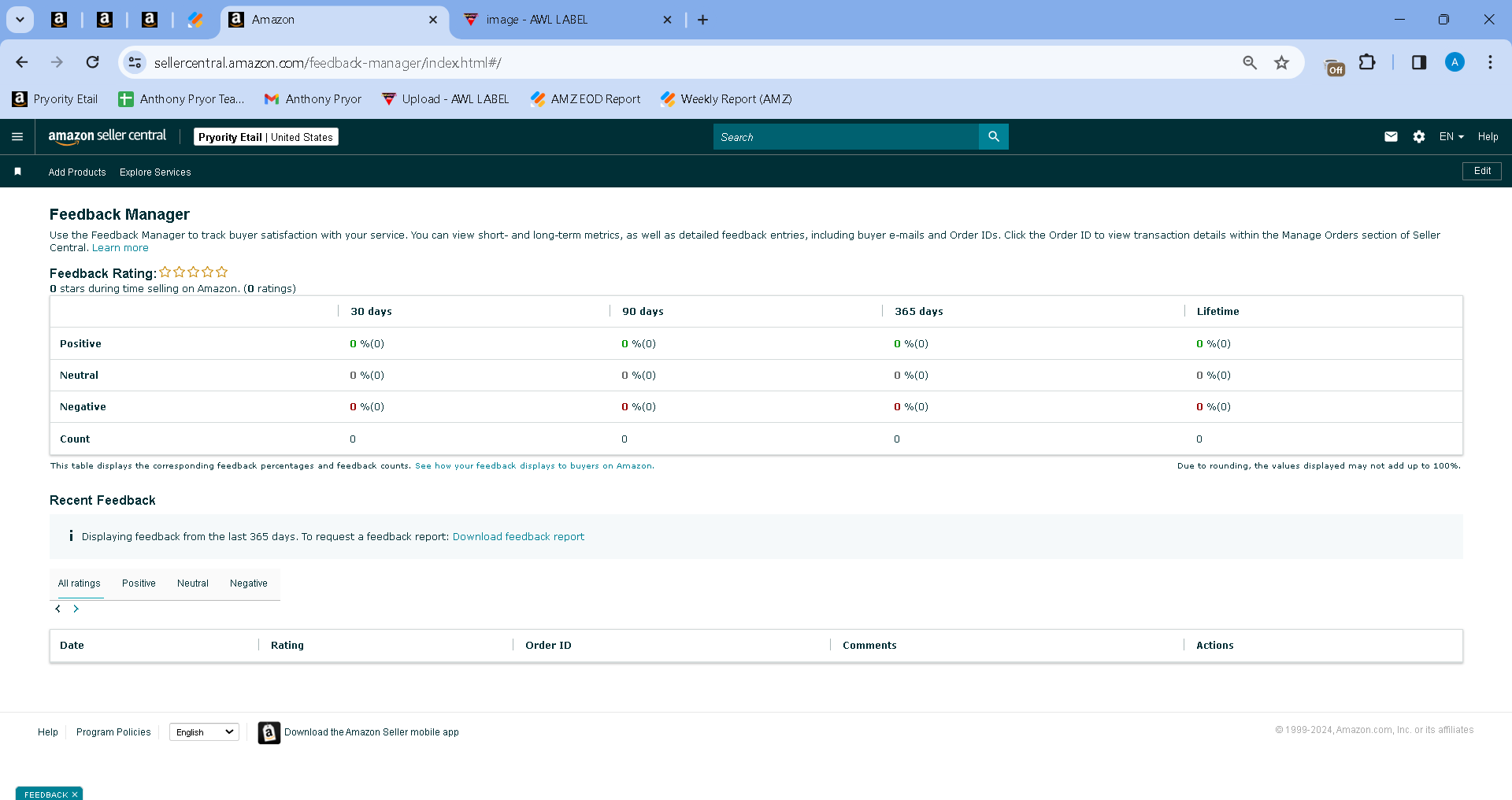Screen dimensions: 1512x800
Task: Go back to previous page
Action: (22, 62)
